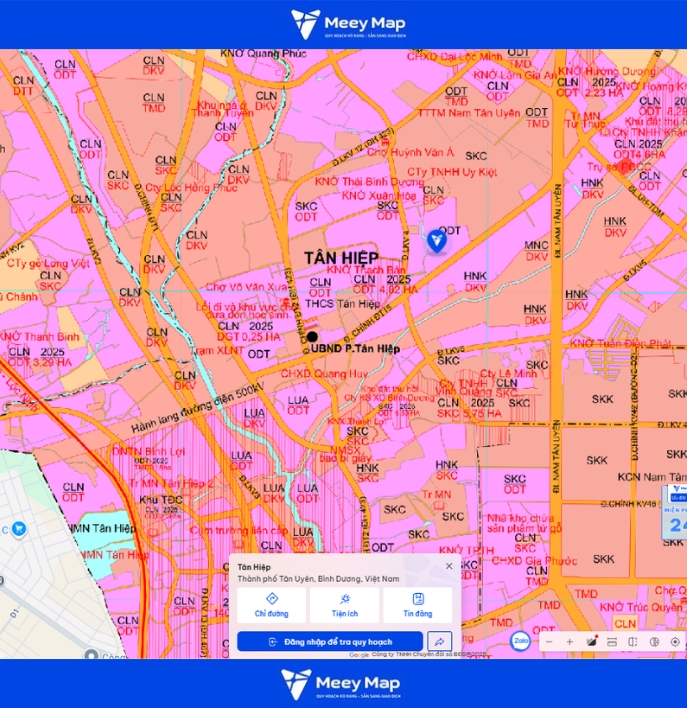Click the 'KNỞ Quang Phúc' label
687x708 pixels.
point(263,54)
